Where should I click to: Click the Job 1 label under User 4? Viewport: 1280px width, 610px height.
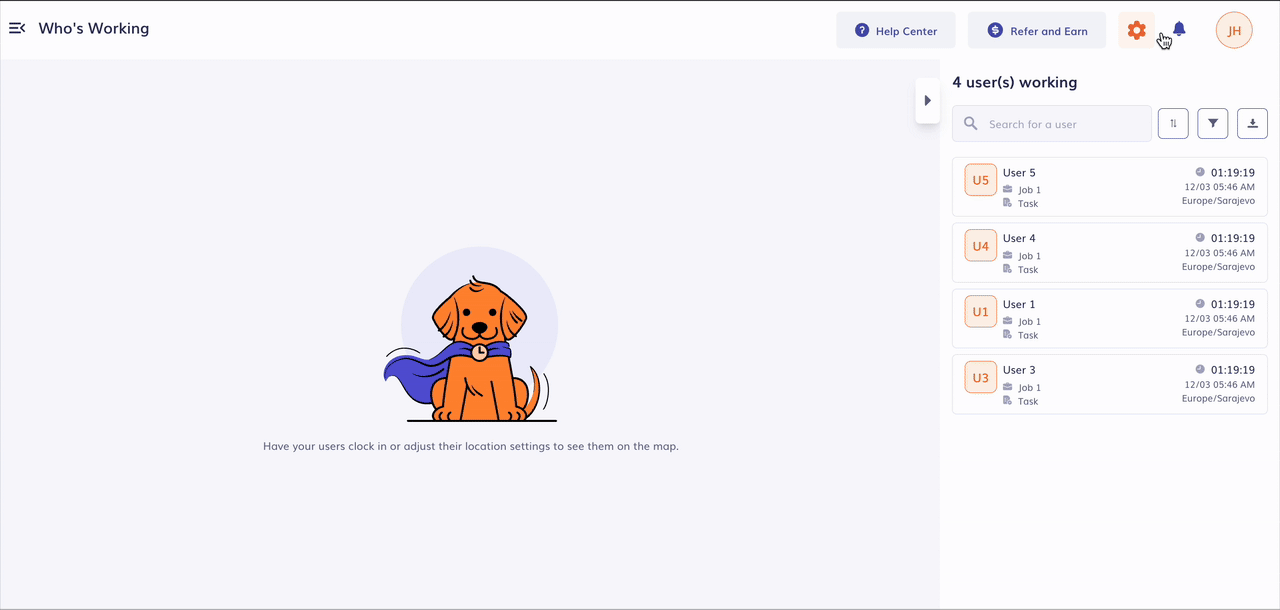(x=1029, y=256)
